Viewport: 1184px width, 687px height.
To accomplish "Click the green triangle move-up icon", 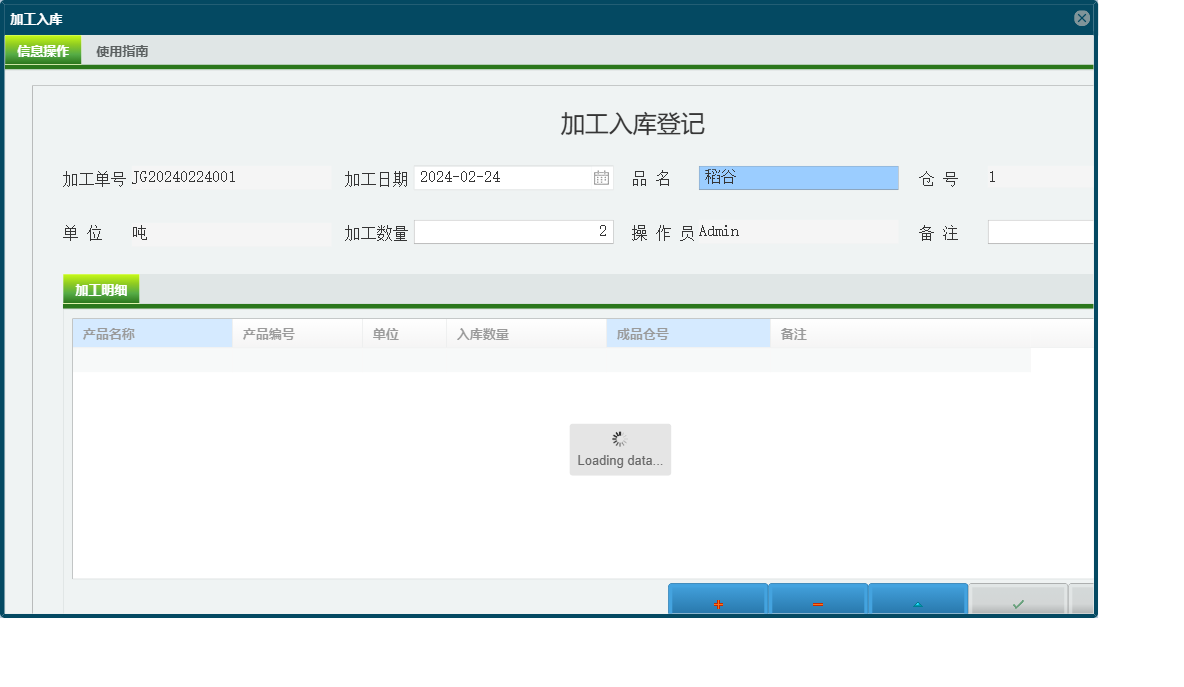I will pyautogui.click(x=917, y=599).
